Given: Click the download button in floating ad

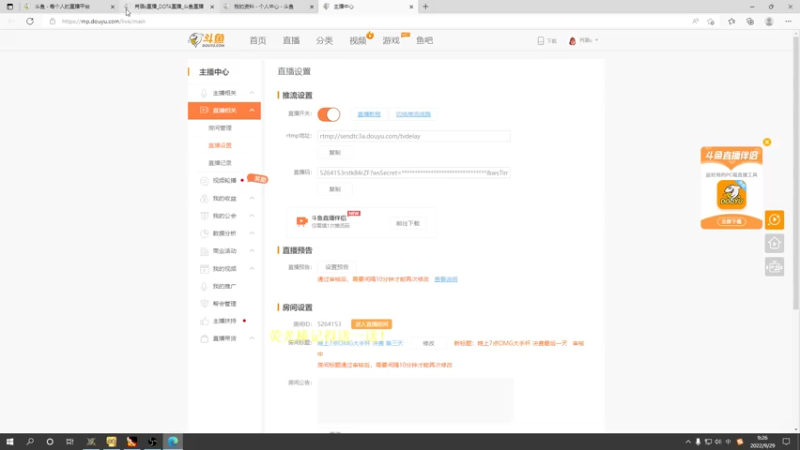Looking at the screenshot, I should coord(732,221).
